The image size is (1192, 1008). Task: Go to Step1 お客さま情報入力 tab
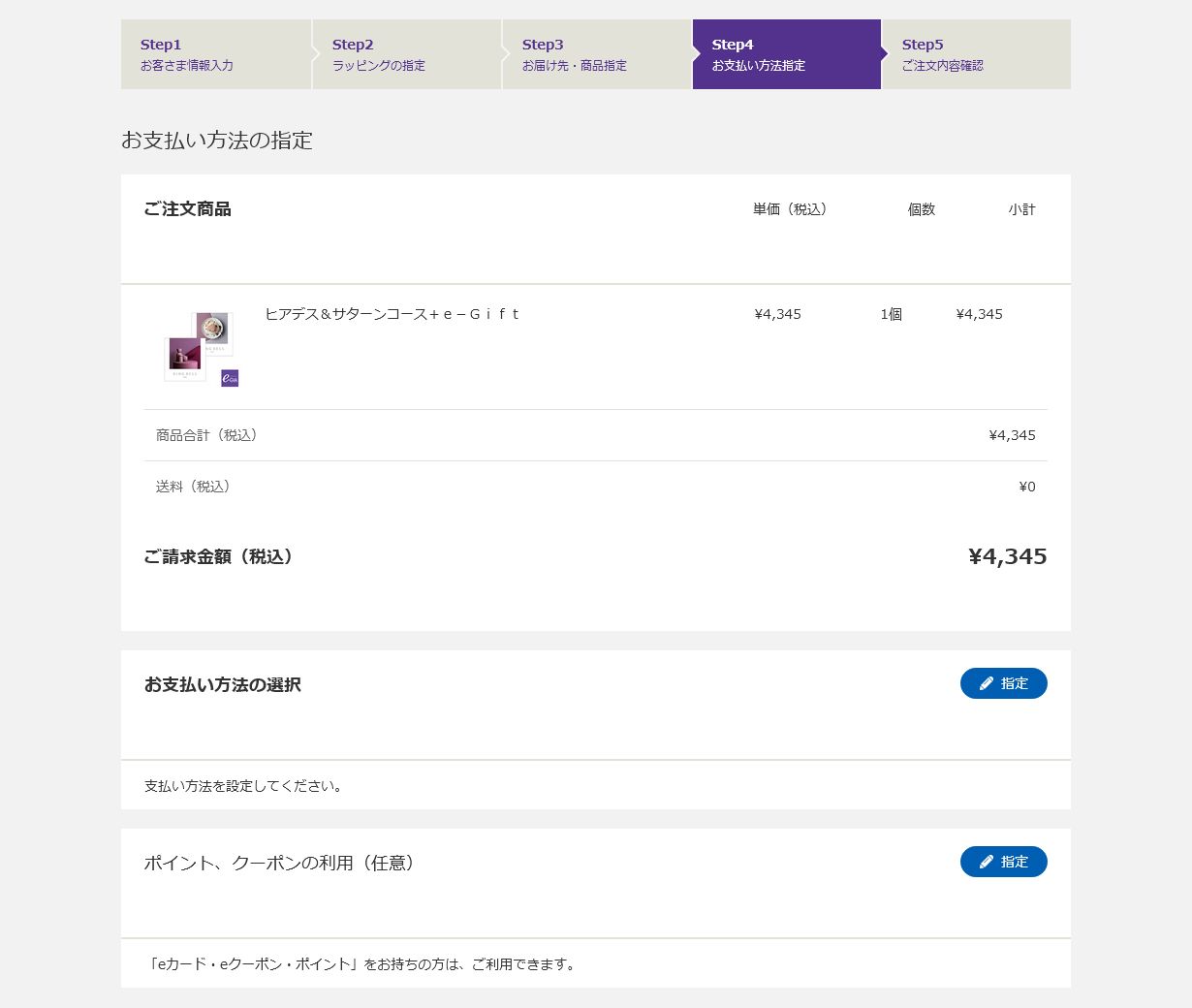point(216,54)
